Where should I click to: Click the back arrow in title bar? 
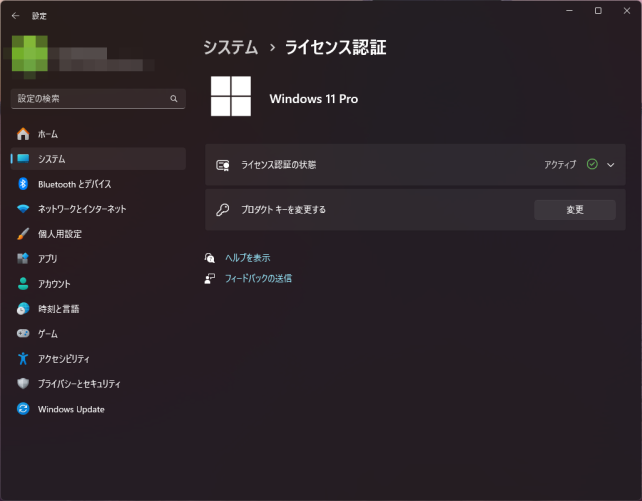(16, 16)
